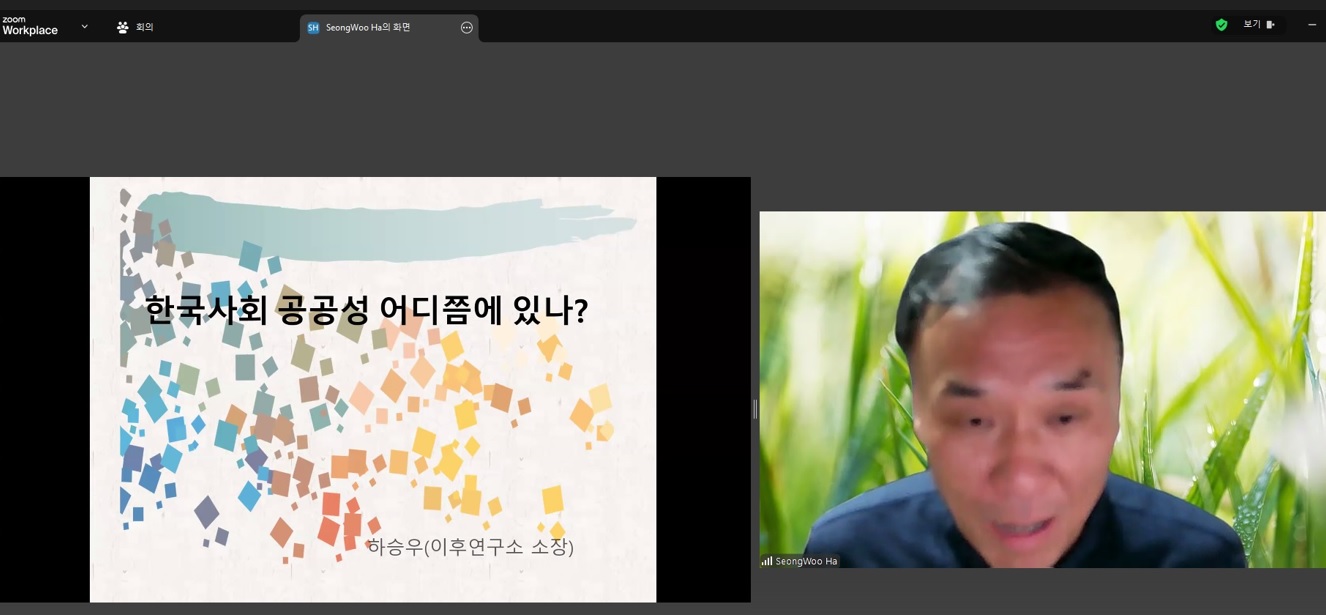1326x615 pixels.
Task: Click the teal brushstroke atop the slide
Action: [x=380, y=227]
